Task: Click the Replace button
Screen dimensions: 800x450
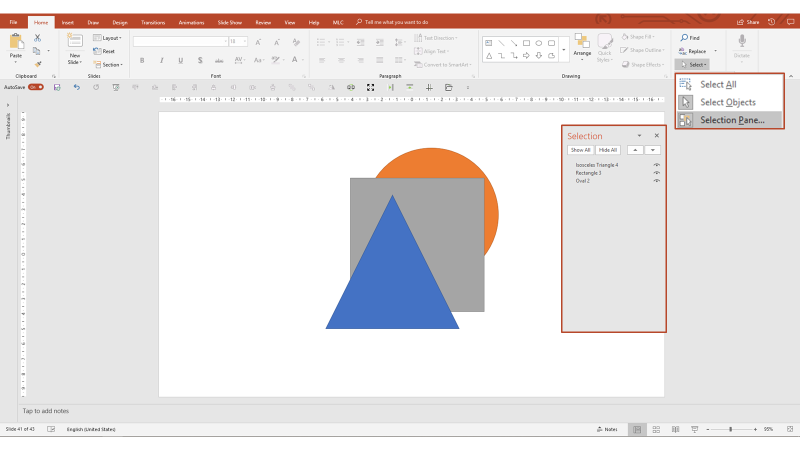Action: click(x=693, y=51)
